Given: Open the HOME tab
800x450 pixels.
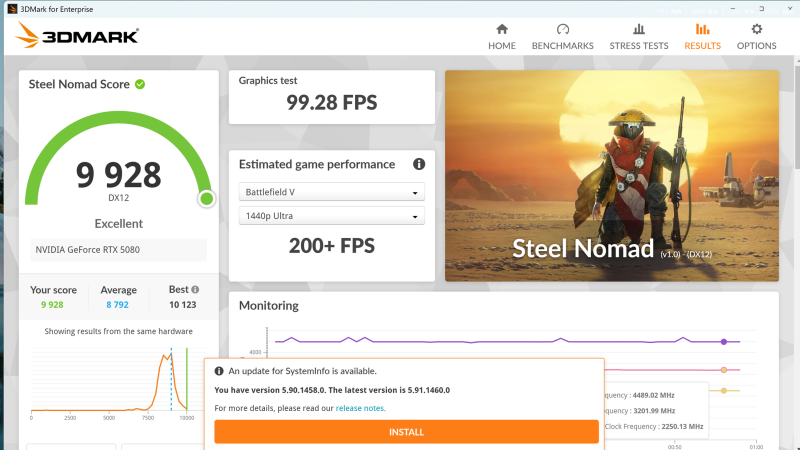Looking at the screenshot, I should 502,37.
